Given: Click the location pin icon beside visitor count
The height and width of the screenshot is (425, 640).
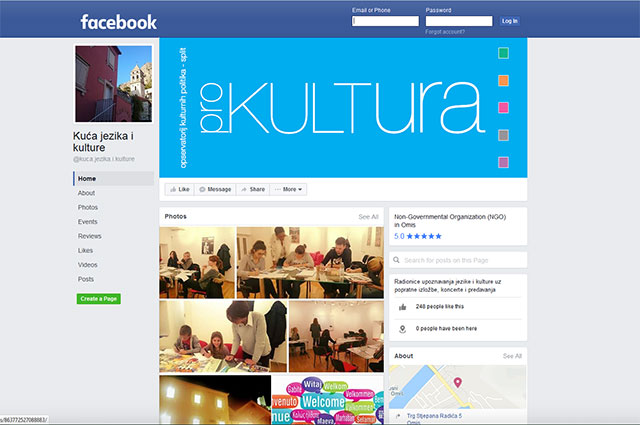Looking at the screenshot, I should tap(402, 328).
